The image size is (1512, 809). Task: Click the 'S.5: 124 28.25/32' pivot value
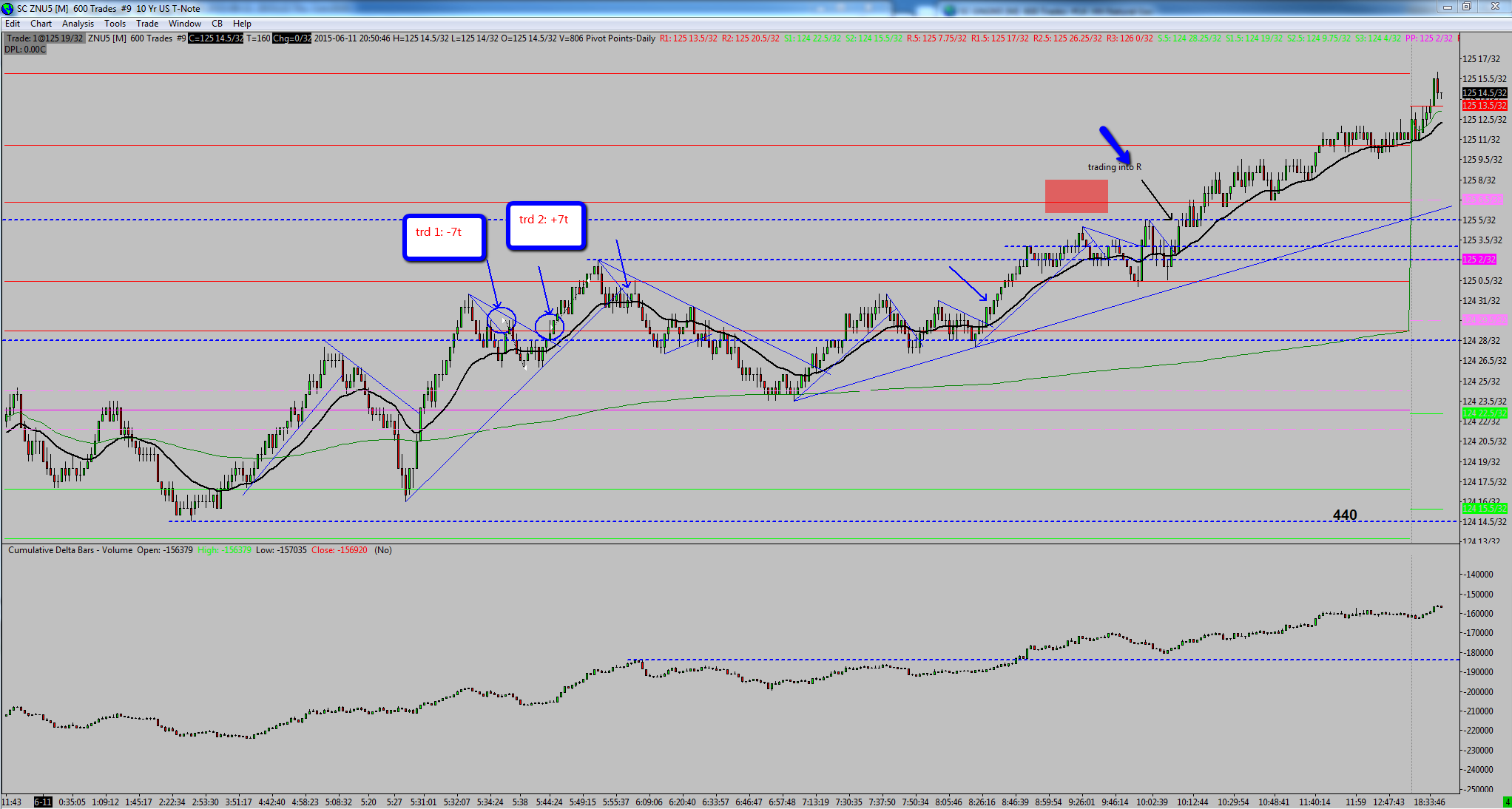[1189, 38]
